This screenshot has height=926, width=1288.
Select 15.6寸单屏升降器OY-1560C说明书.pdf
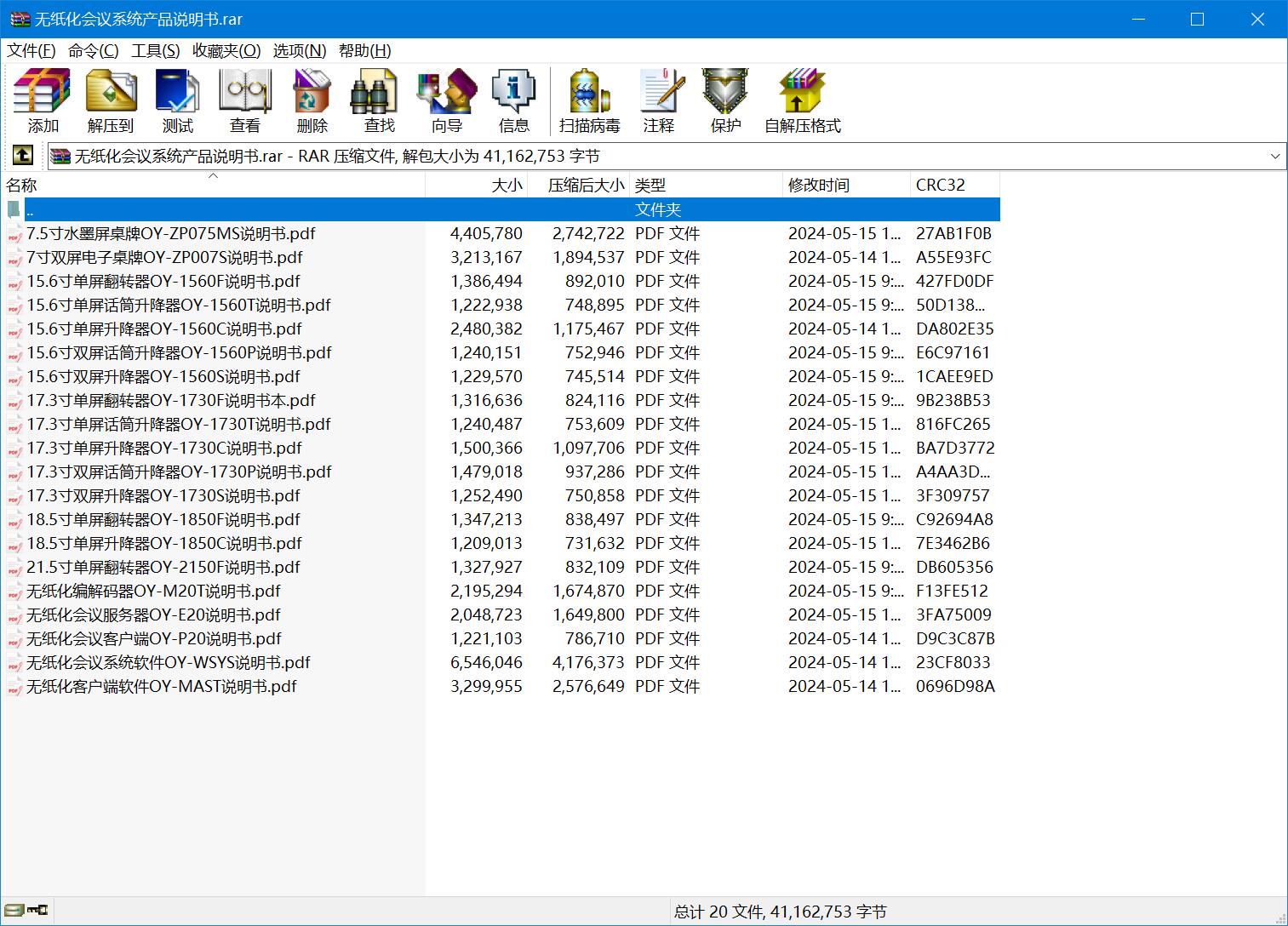click(501, 329)
